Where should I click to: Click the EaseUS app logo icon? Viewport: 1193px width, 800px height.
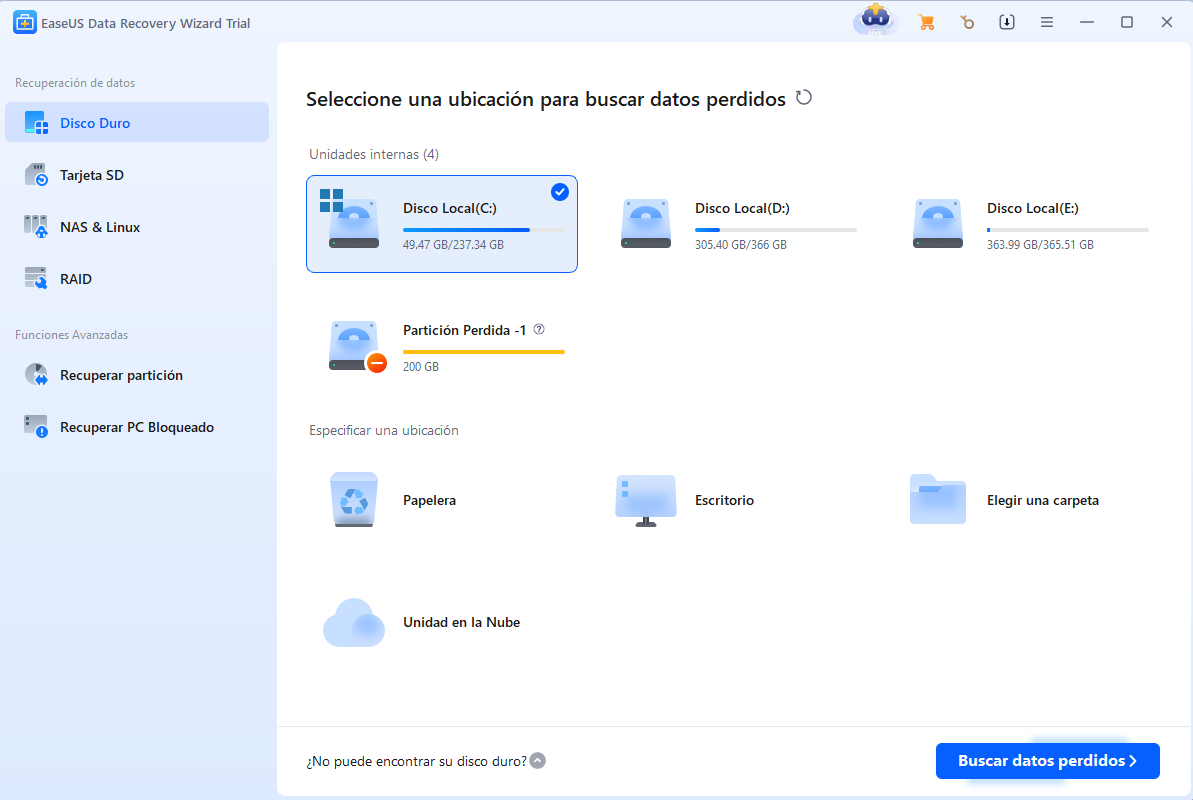pos(24,23)
